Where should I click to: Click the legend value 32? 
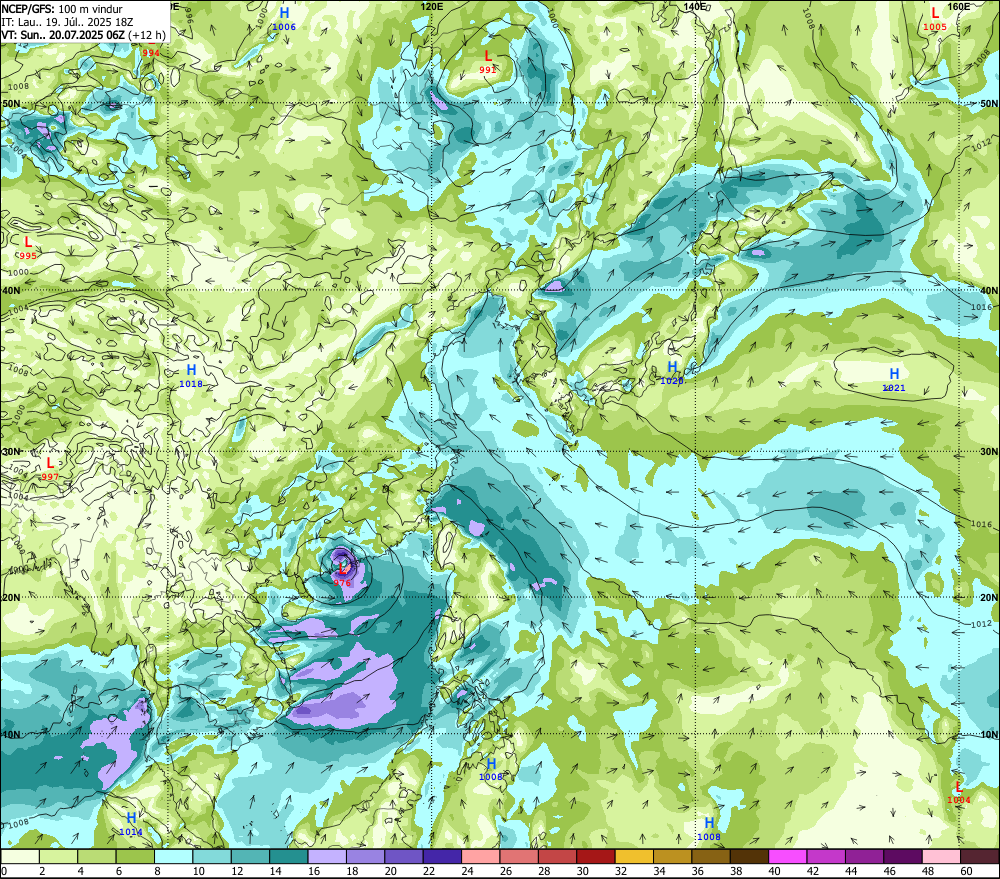click(621, 871)
